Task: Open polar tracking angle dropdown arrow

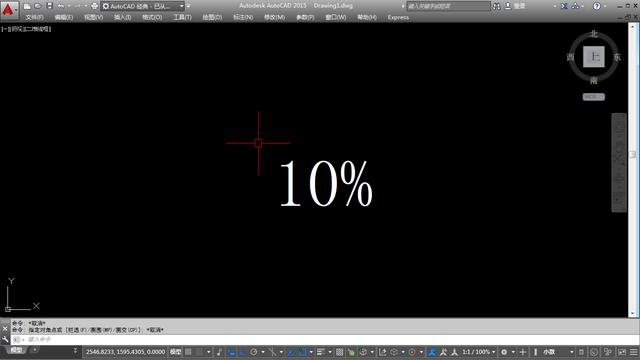Action: click(x=262, y=352)
